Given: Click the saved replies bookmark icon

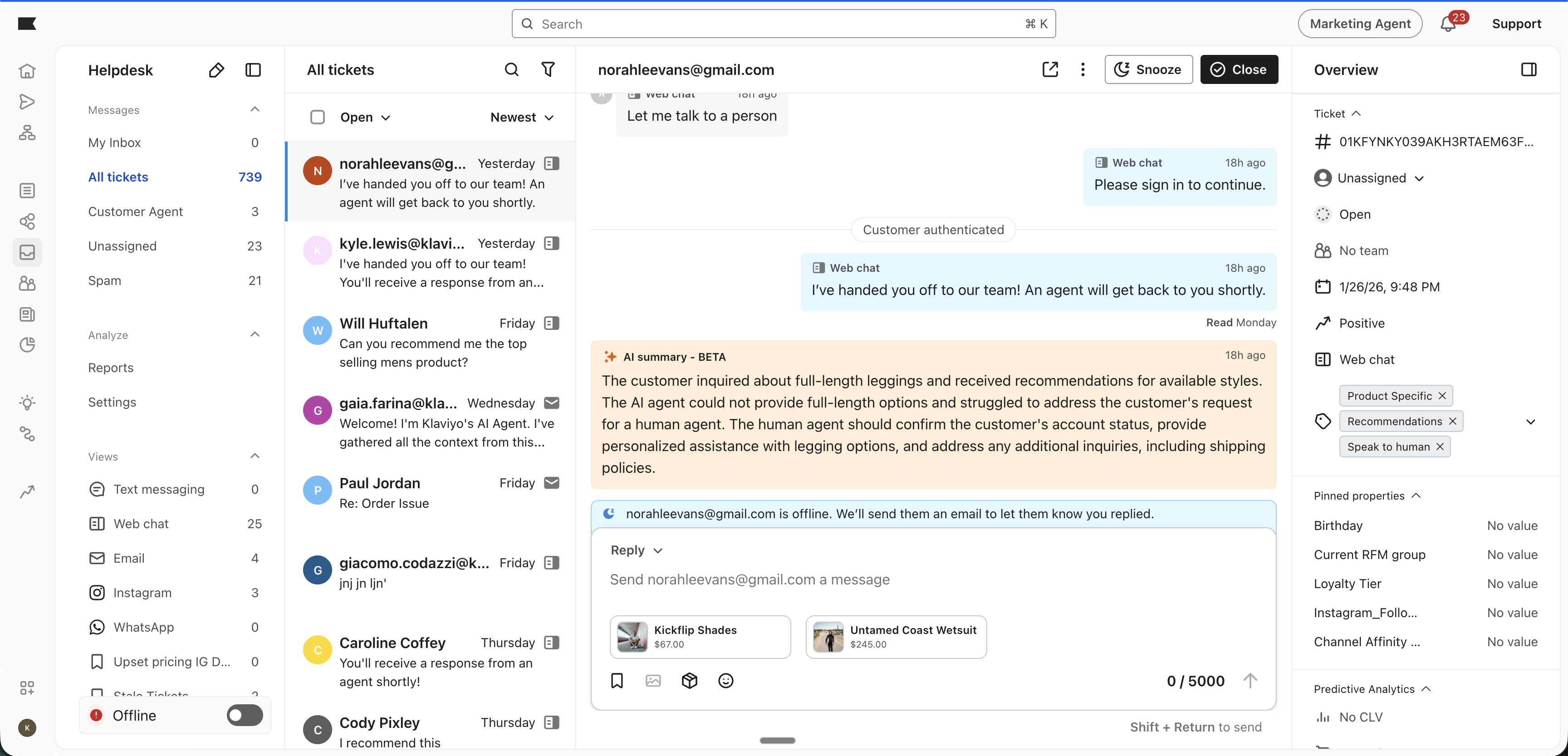Looking at the screenshot, I should click(x=617, y=681).
